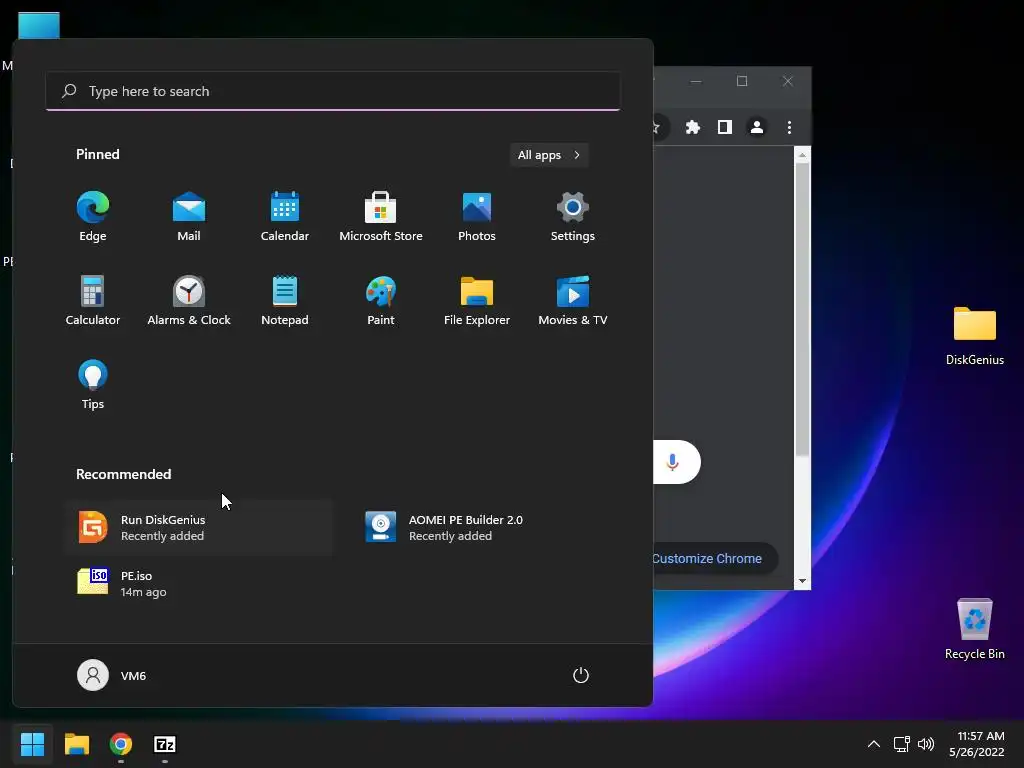The width and height of the screenshot is (1024, 768).
Task: Open Run DiskGenius in the recommended list
Action: [x=199, y=528]
